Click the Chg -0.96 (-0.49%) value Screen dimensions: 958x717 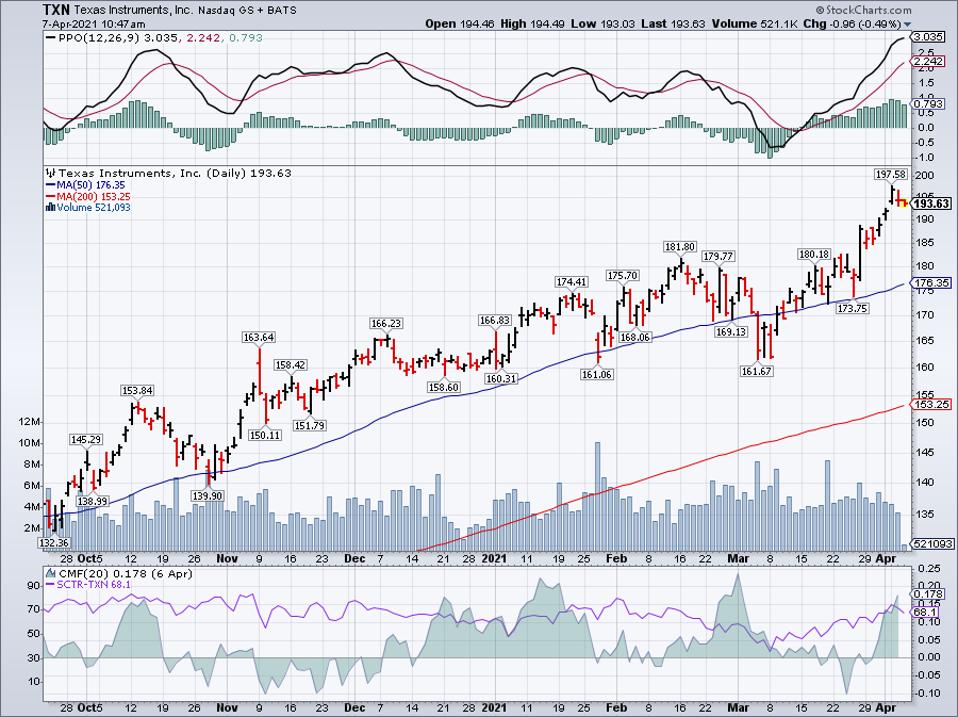[852, 24]
